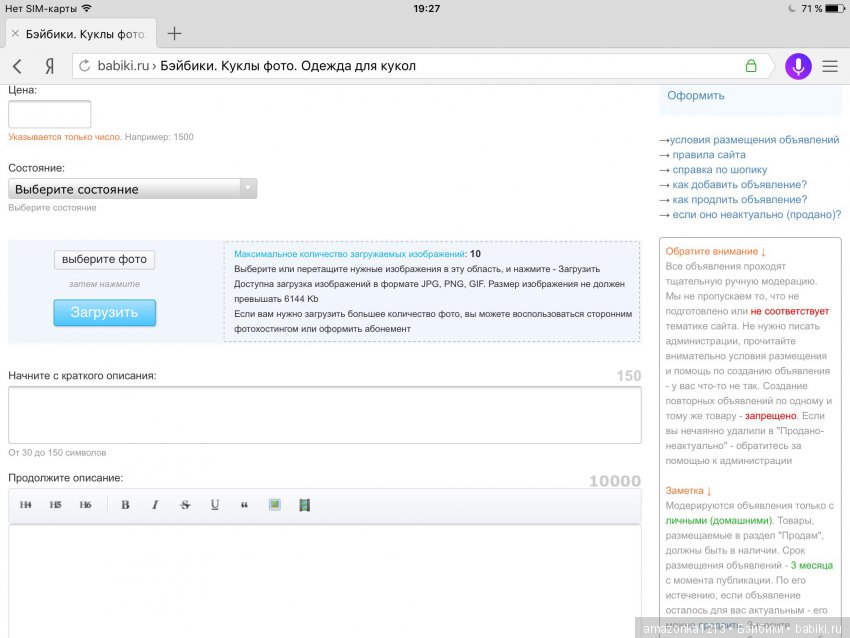Insert an image via editor toolbar
Viewport: 850px width, 638px height.
274,505
